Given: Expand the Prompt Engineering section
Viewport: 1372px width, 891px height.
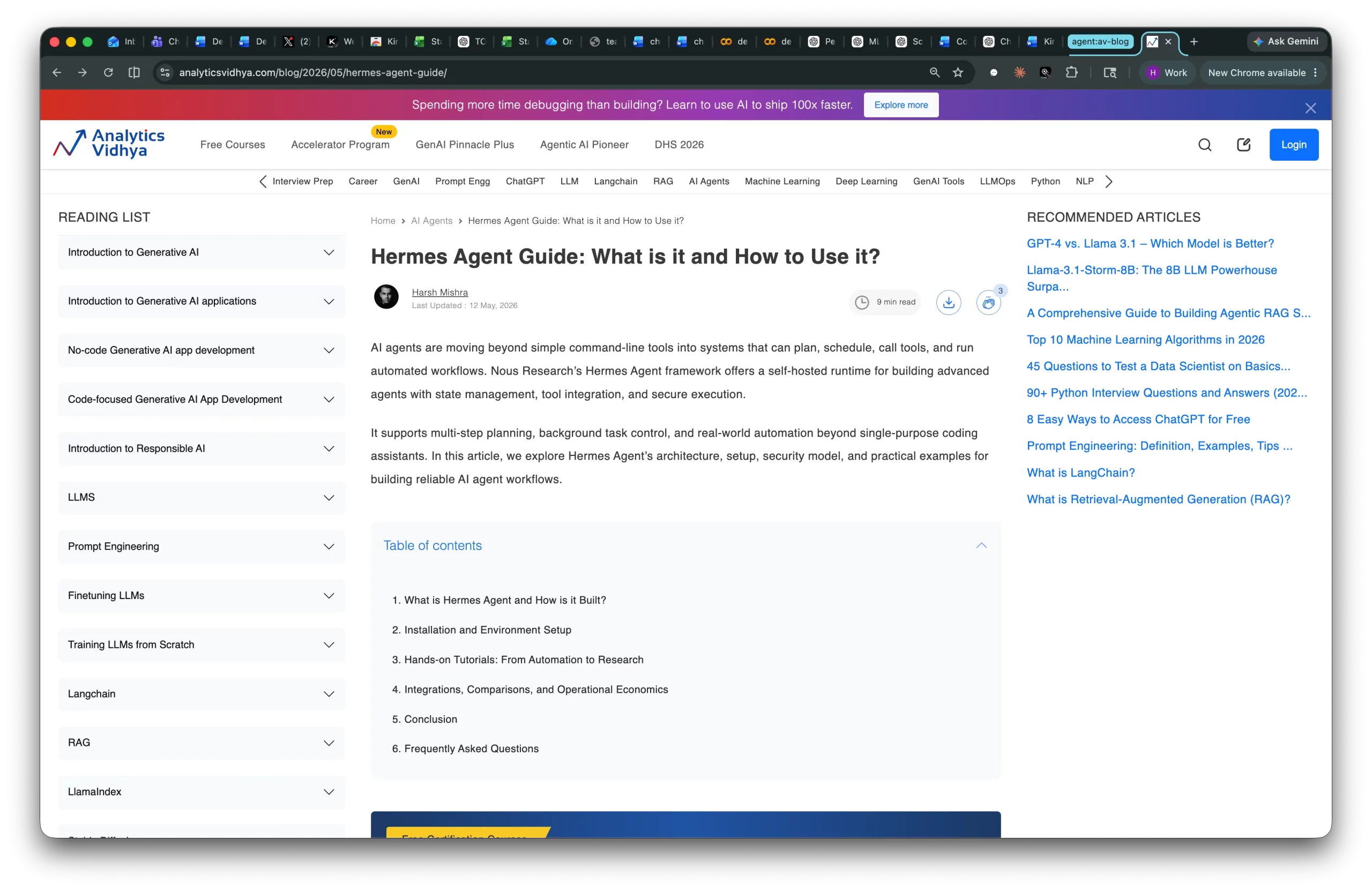Looking at the screenshot, I should click(201, 546).
